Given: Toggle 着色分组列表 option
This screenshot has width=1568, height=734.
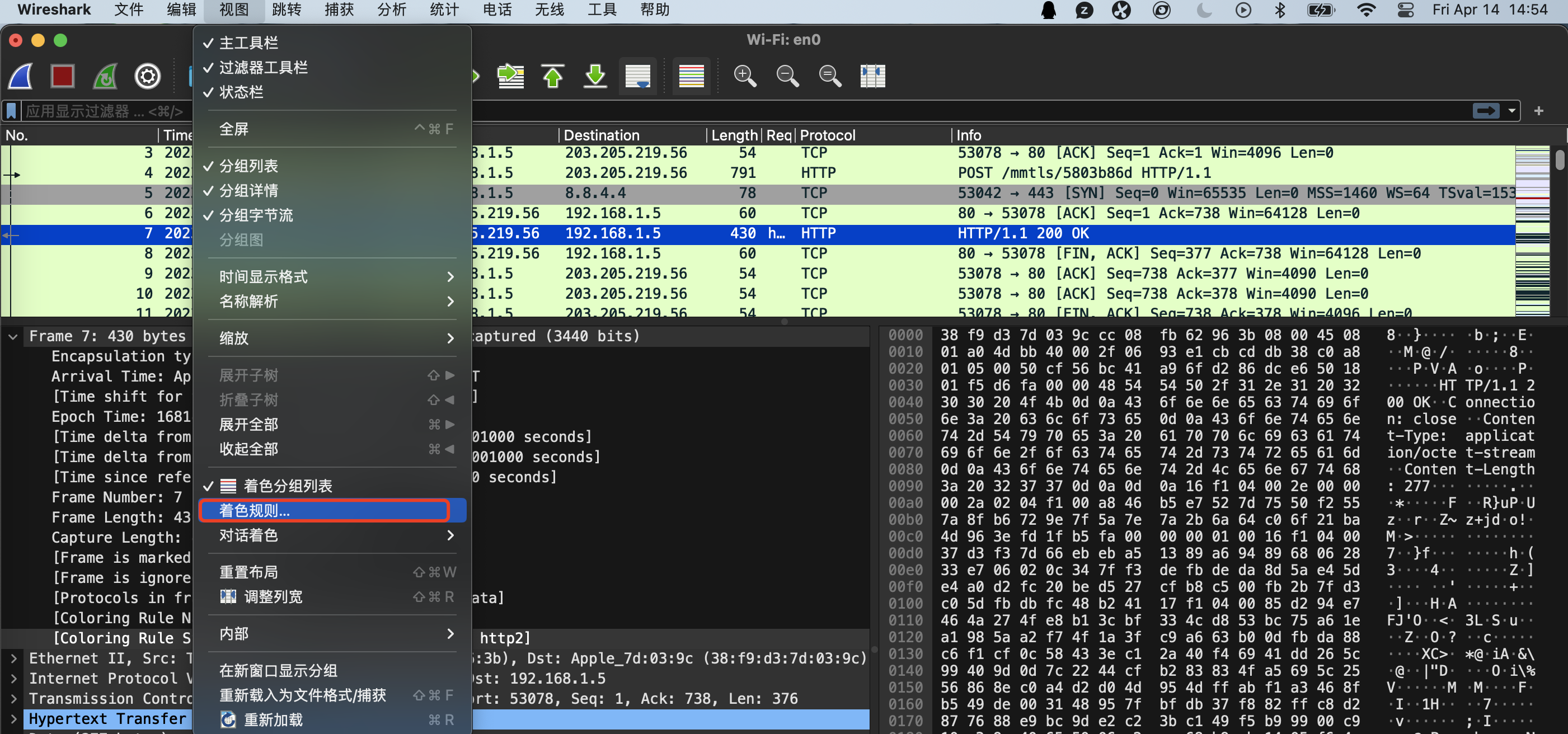Looking at the screenshot, I should [x=332, y=486].
